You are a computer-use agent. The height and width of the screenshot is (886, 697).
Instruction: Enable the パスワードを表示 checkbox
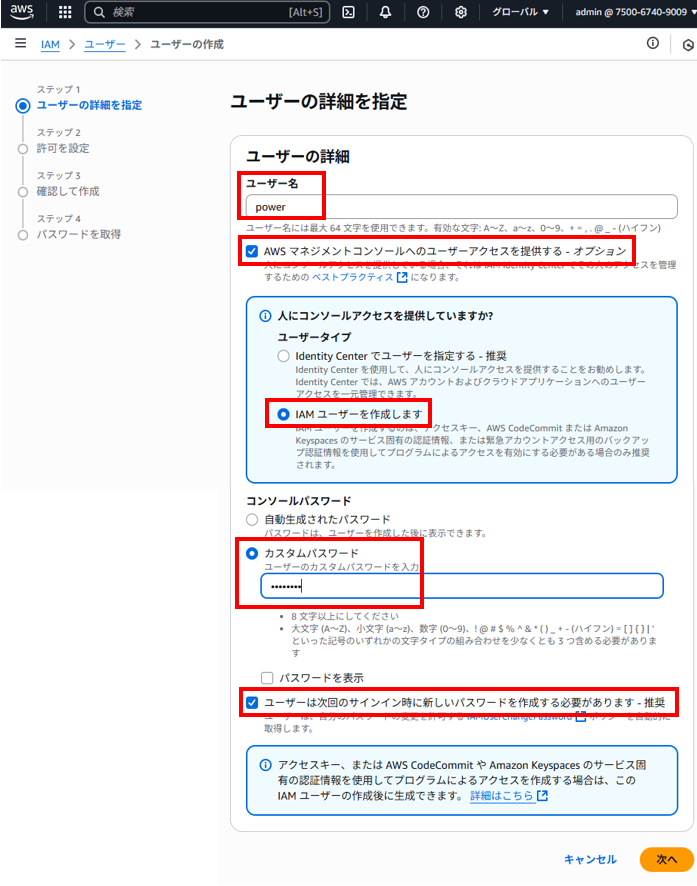pos(267,677)
